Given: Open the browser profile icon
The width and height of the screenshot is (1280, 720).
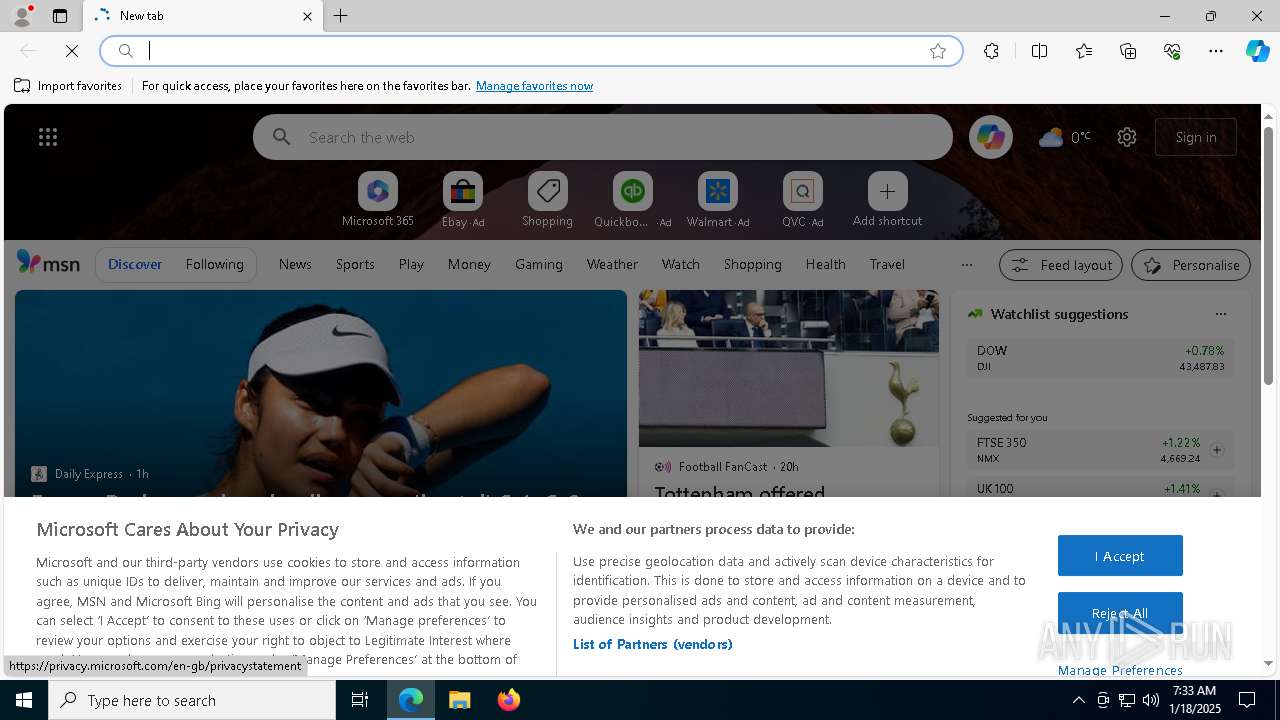Looking at the screenshot, I should coord(21,16).
